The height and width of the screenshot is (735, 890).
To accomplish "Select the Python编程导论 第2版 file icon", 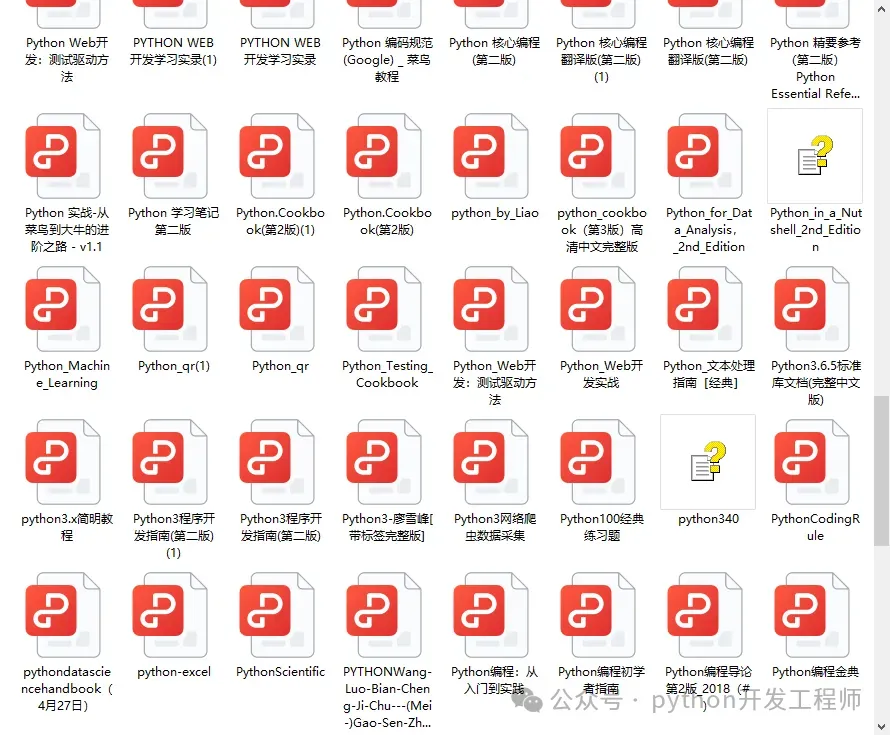I will tap(705, 615).
